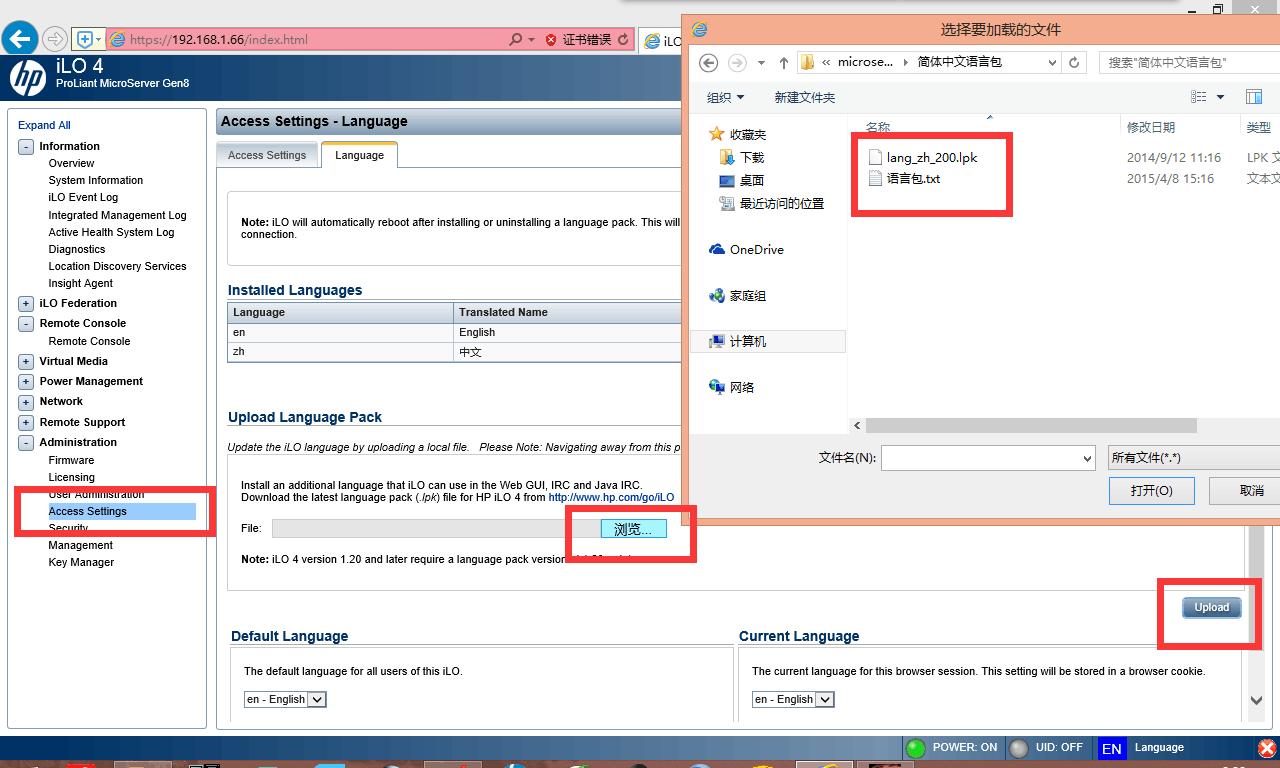Refresh the file dialog folder view
The height and width of the screenshot is (768, 1280).
pos(1075,62)
